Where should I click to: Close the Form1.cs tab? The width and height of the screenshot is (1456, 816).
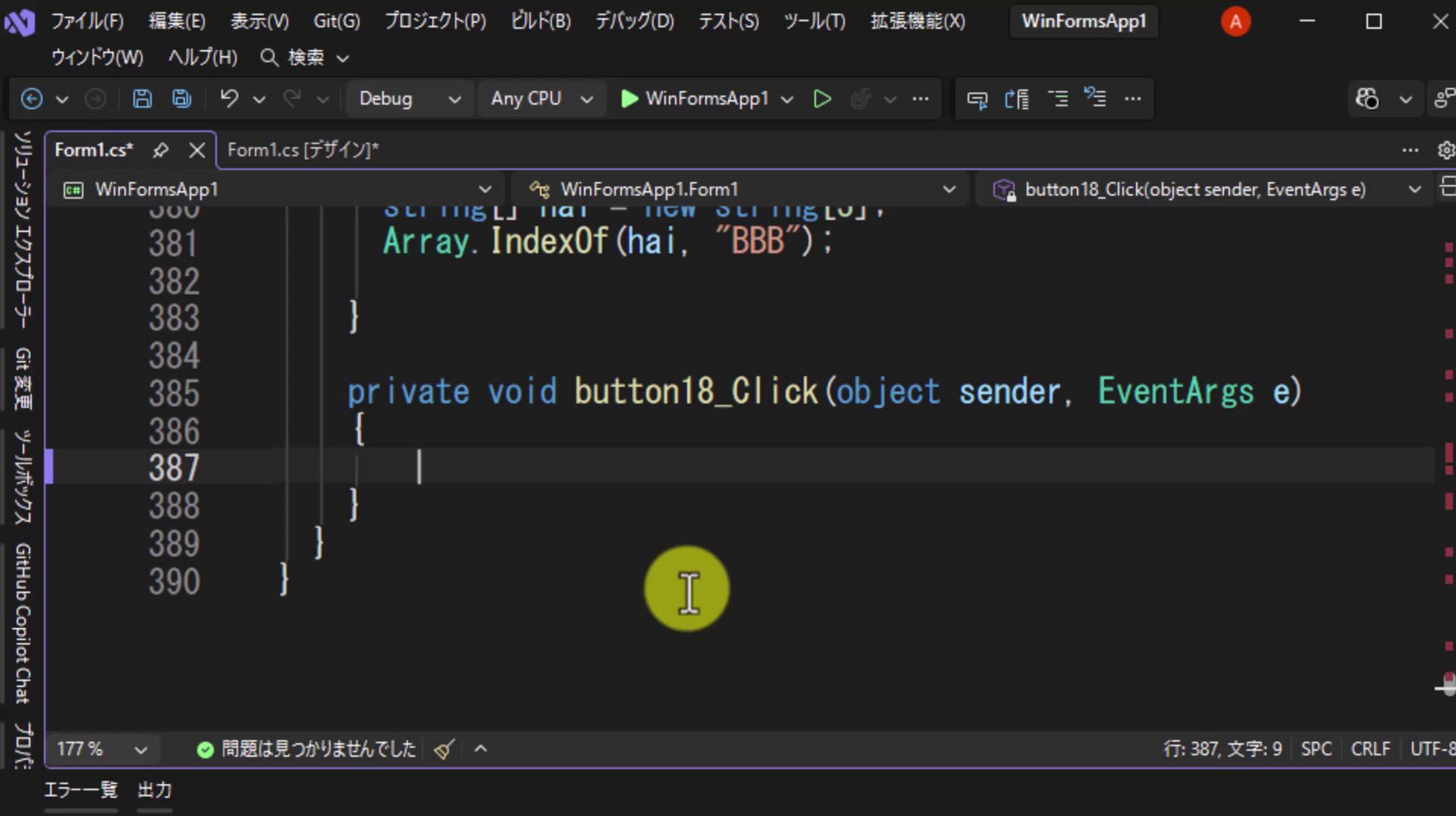coord(197,150)
